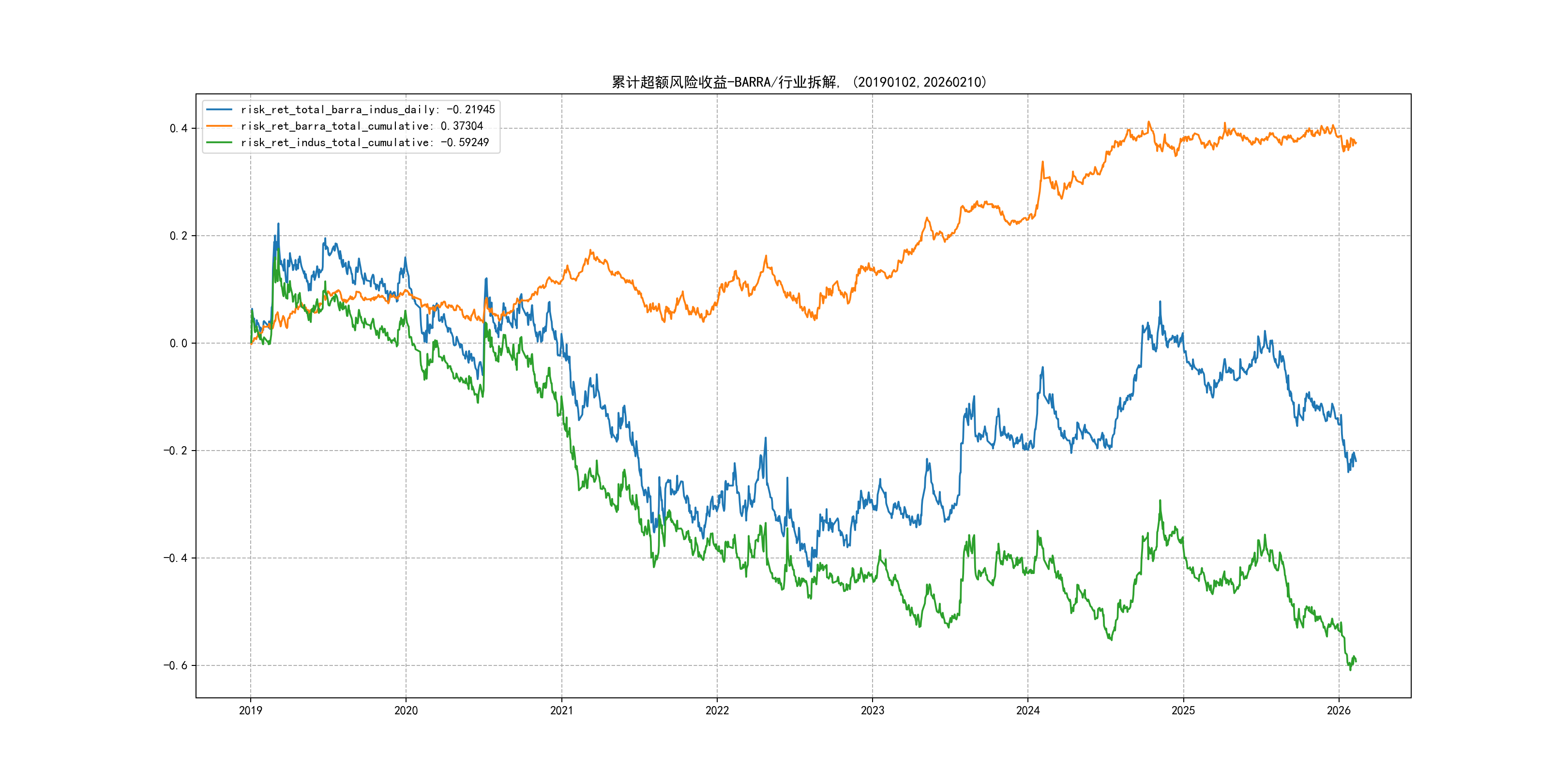Click the orange legend line sample

[x=219, y=126]
